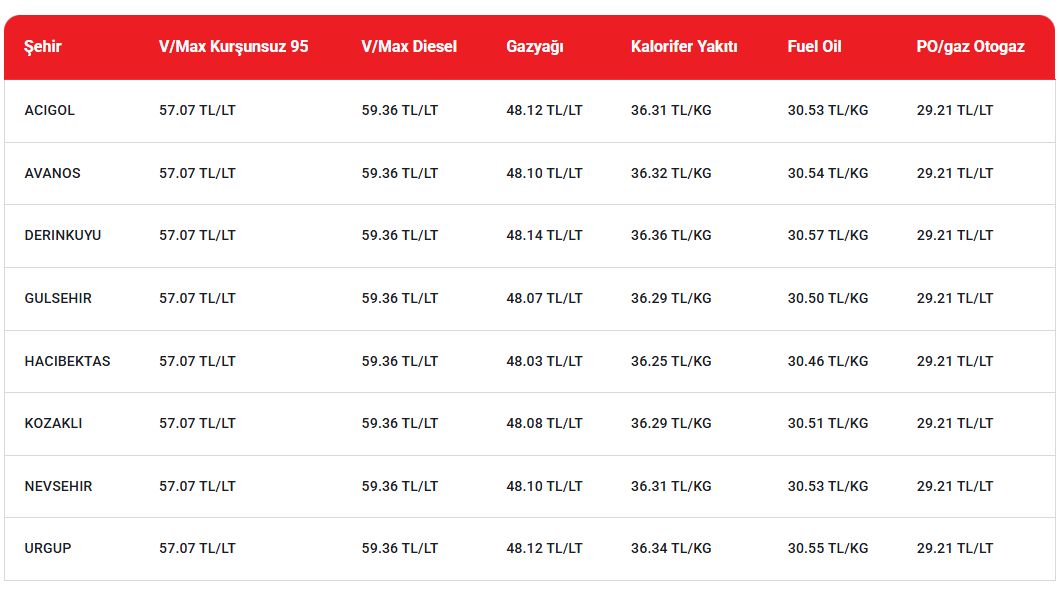The image size is (1059, 600).
Task: Select the ACIGOL city name
Action: pos(50,110)
